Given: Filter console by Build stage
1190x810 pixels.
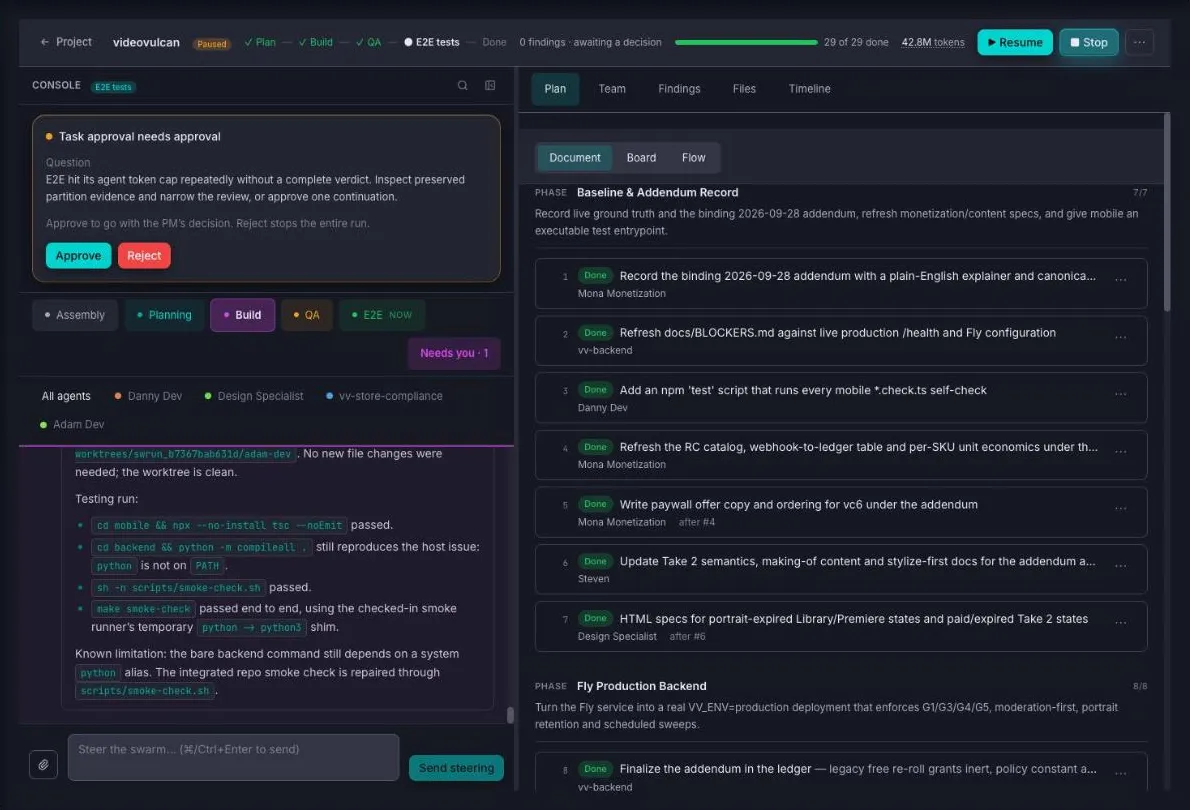Looking at the screenshot, I should click(242, 315).
